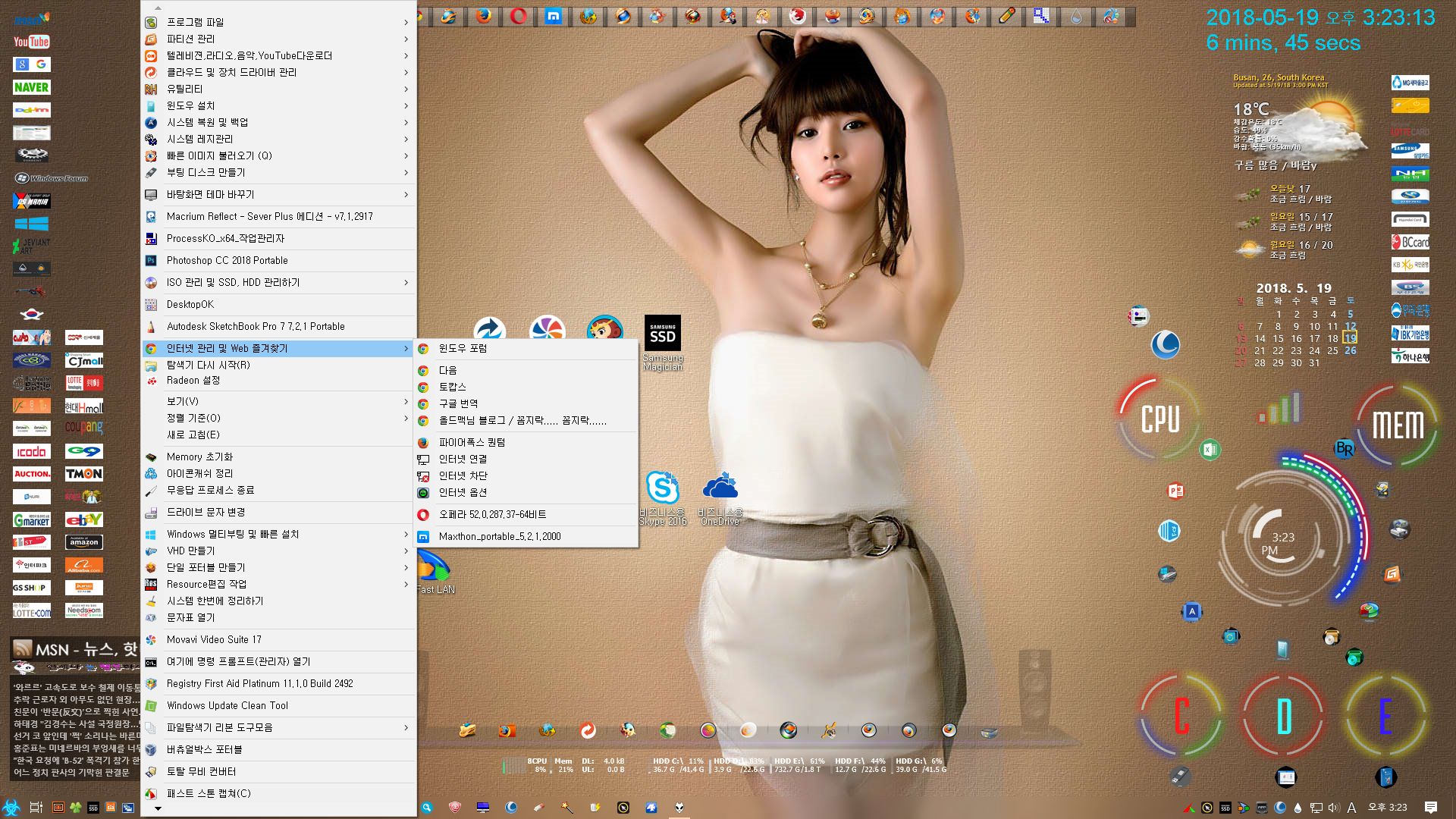Open the TMON shopping shortcut
The image size is (1456, 819).
coord(84,474)
